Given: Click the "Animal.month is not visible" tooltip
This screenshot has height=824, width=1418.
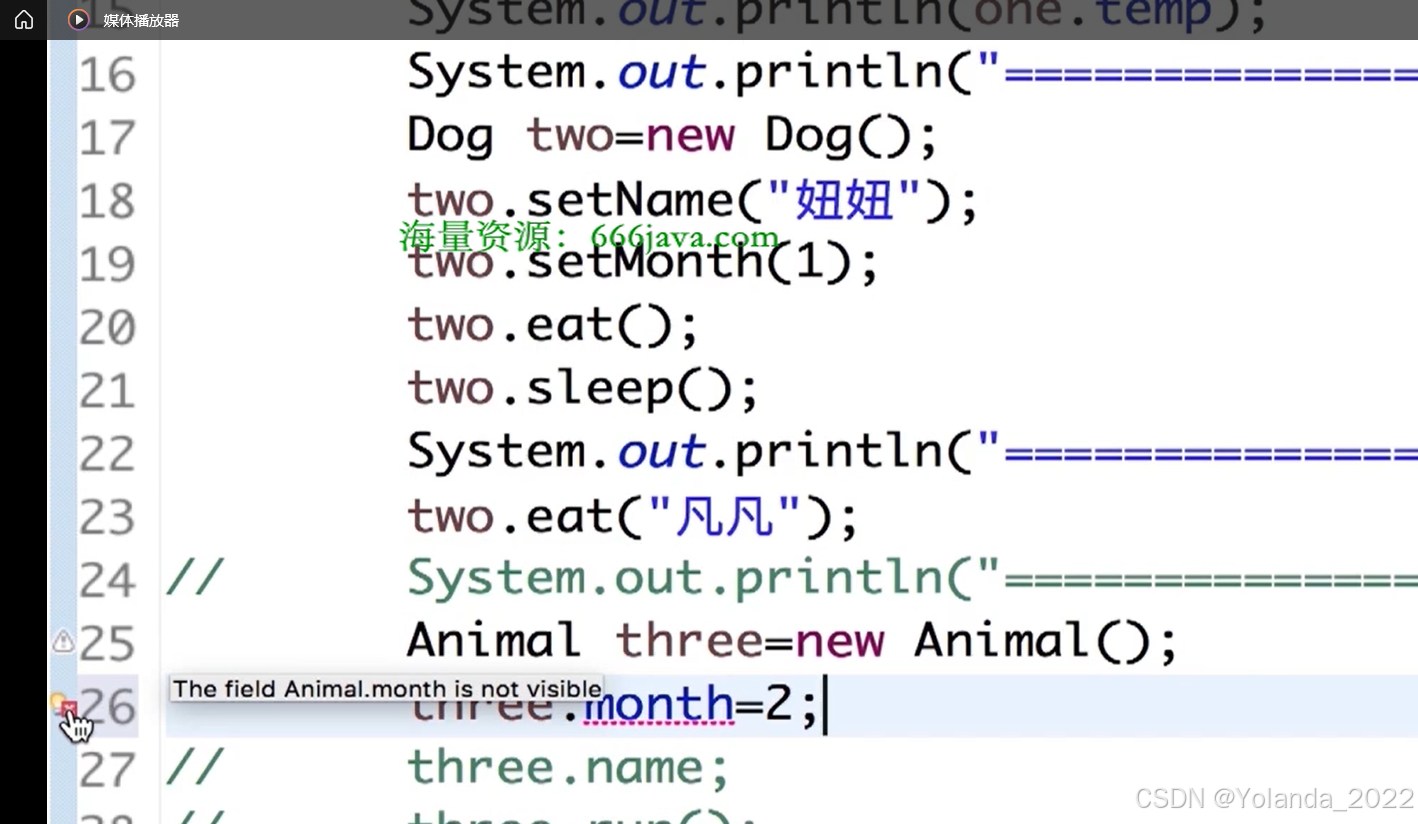Looking at the screenshot, I should pyautogui.click(x=386, y=688).
